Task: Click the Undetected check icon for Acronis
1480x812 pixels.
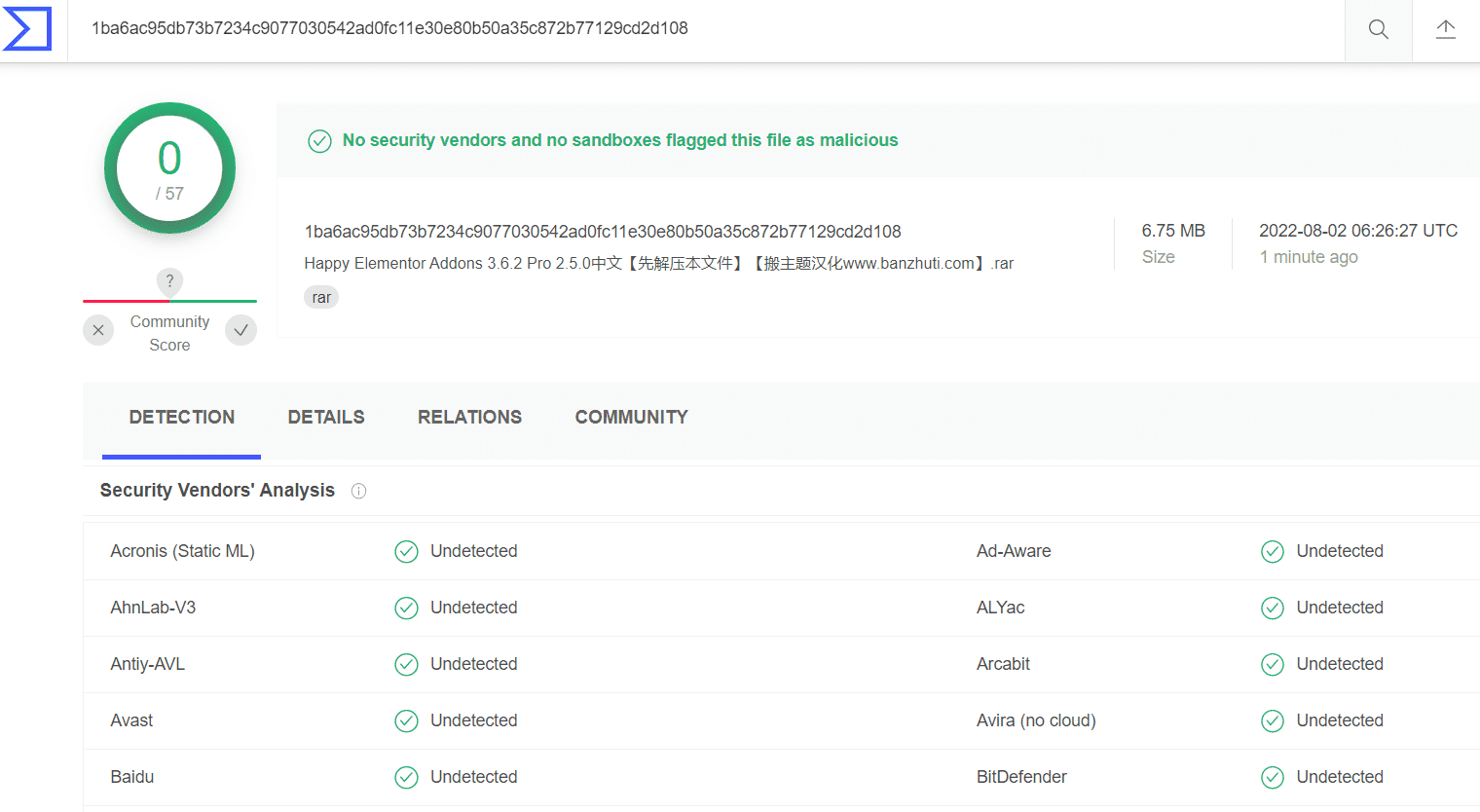Action: click(x=406, y=552)
